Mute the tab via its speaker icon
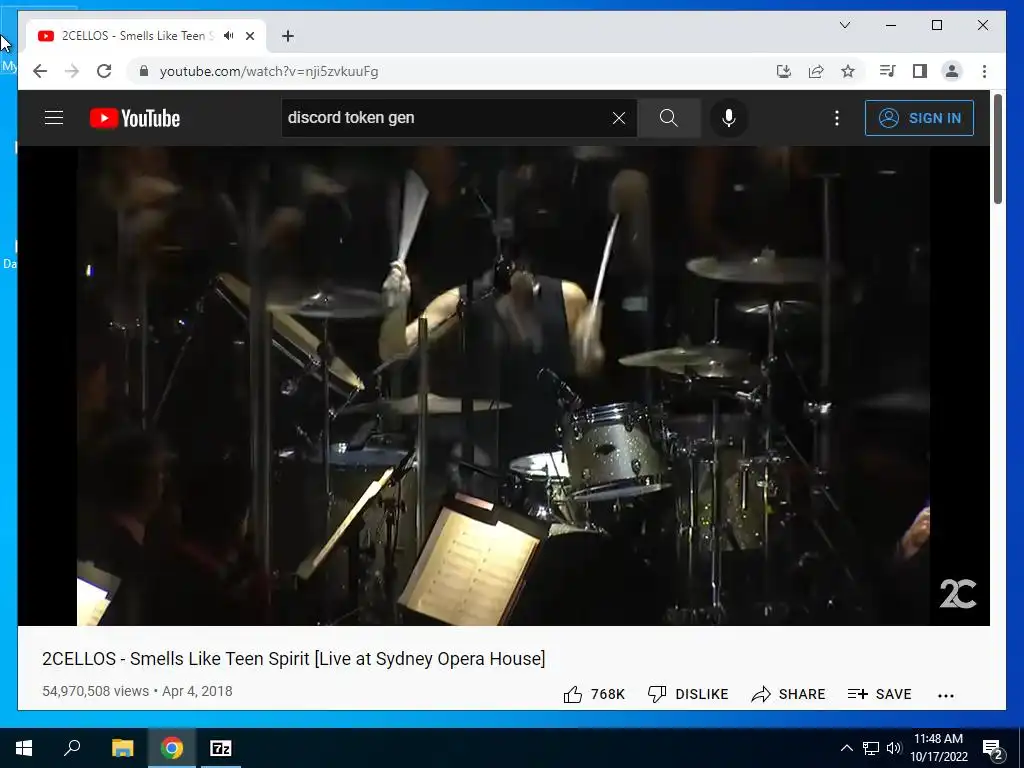 (x=229, y=36)
